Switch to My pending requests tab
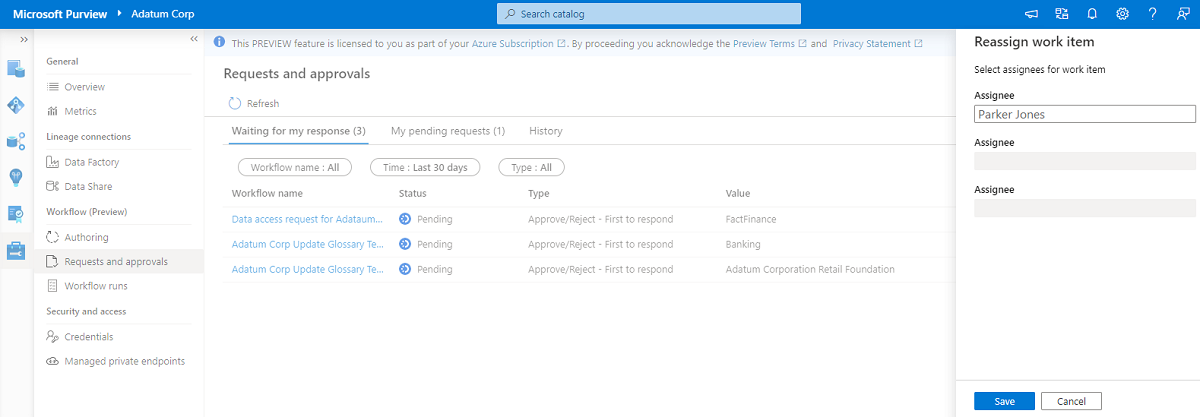Screen dimensions: 1200x417 coord(447,131)
